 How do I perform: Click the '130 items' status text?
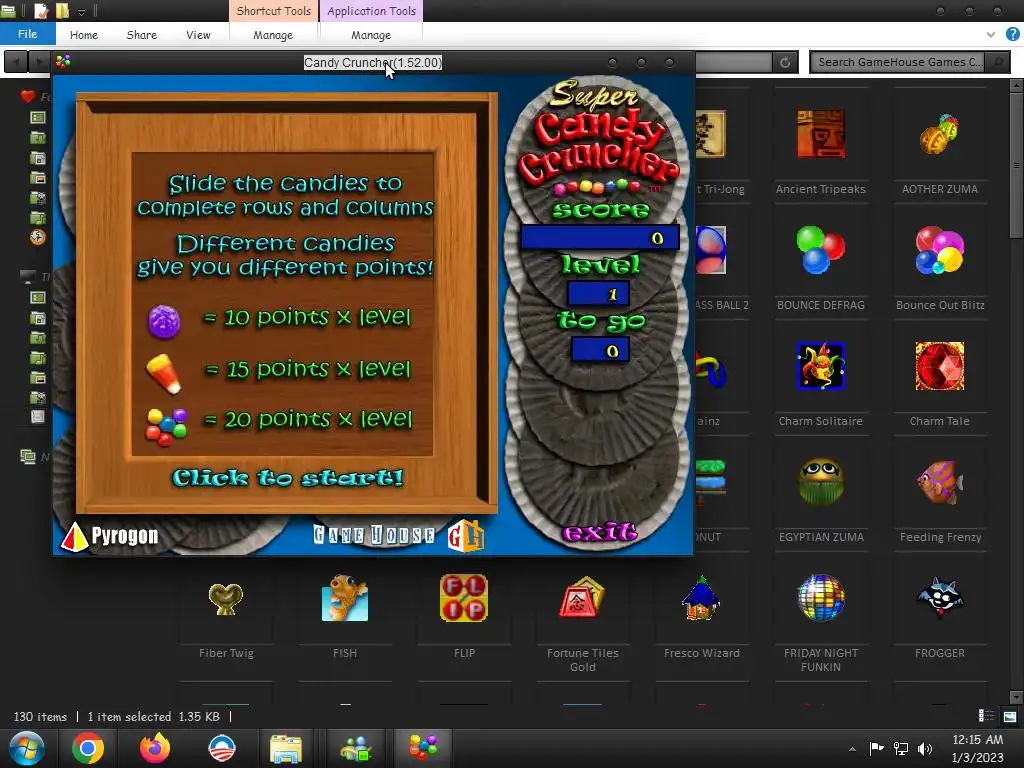pyautogui.click(x=40, y=716)
